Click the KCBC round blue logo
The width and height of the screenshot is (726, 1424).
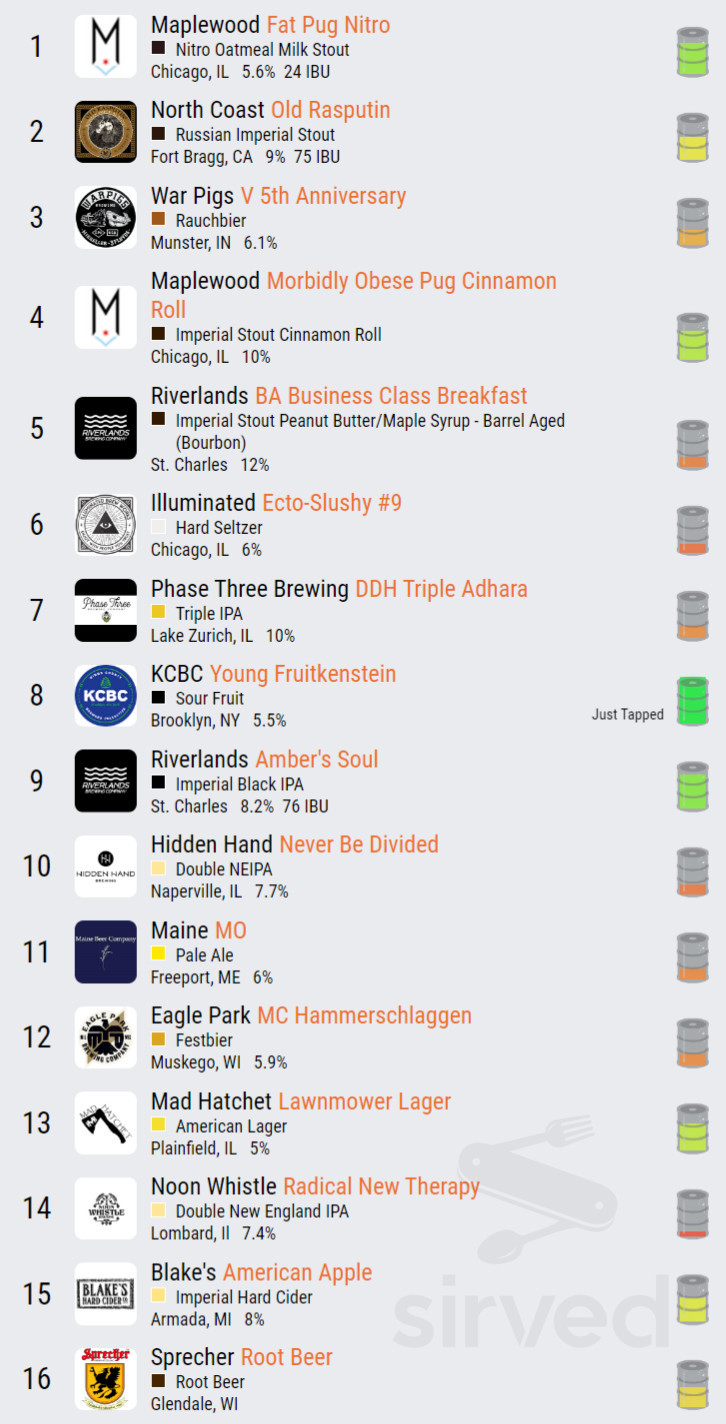105,695
